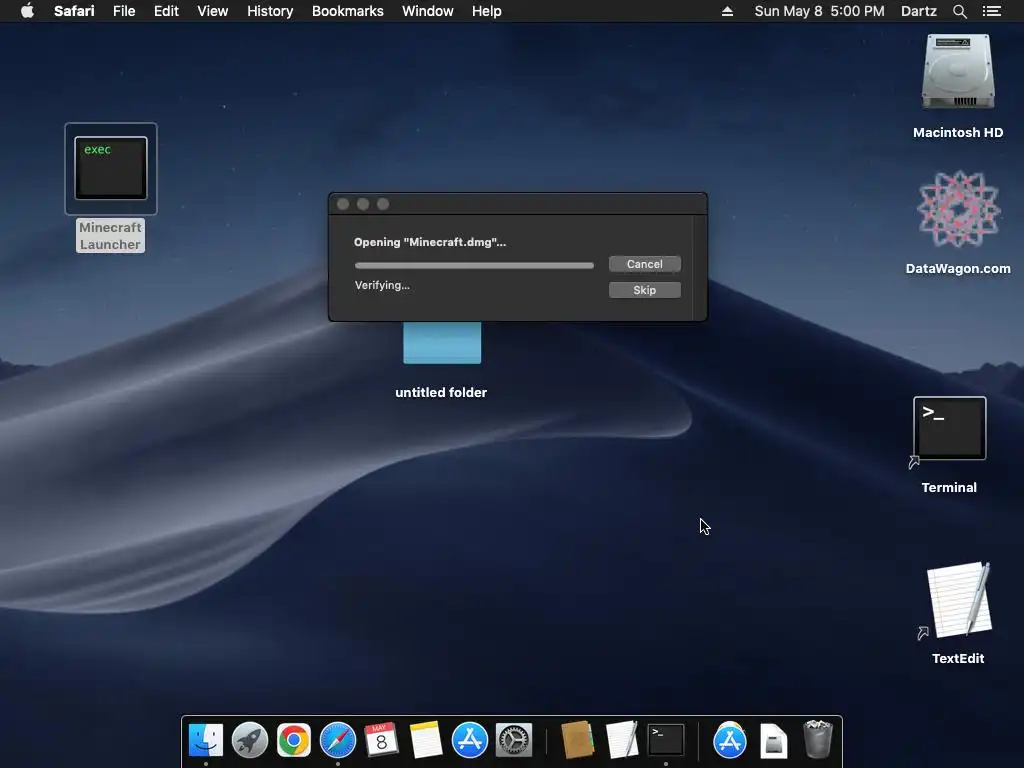This screenshot has height=768, width=1024.
Task: Skip the disk image verification
Action: 645,290
